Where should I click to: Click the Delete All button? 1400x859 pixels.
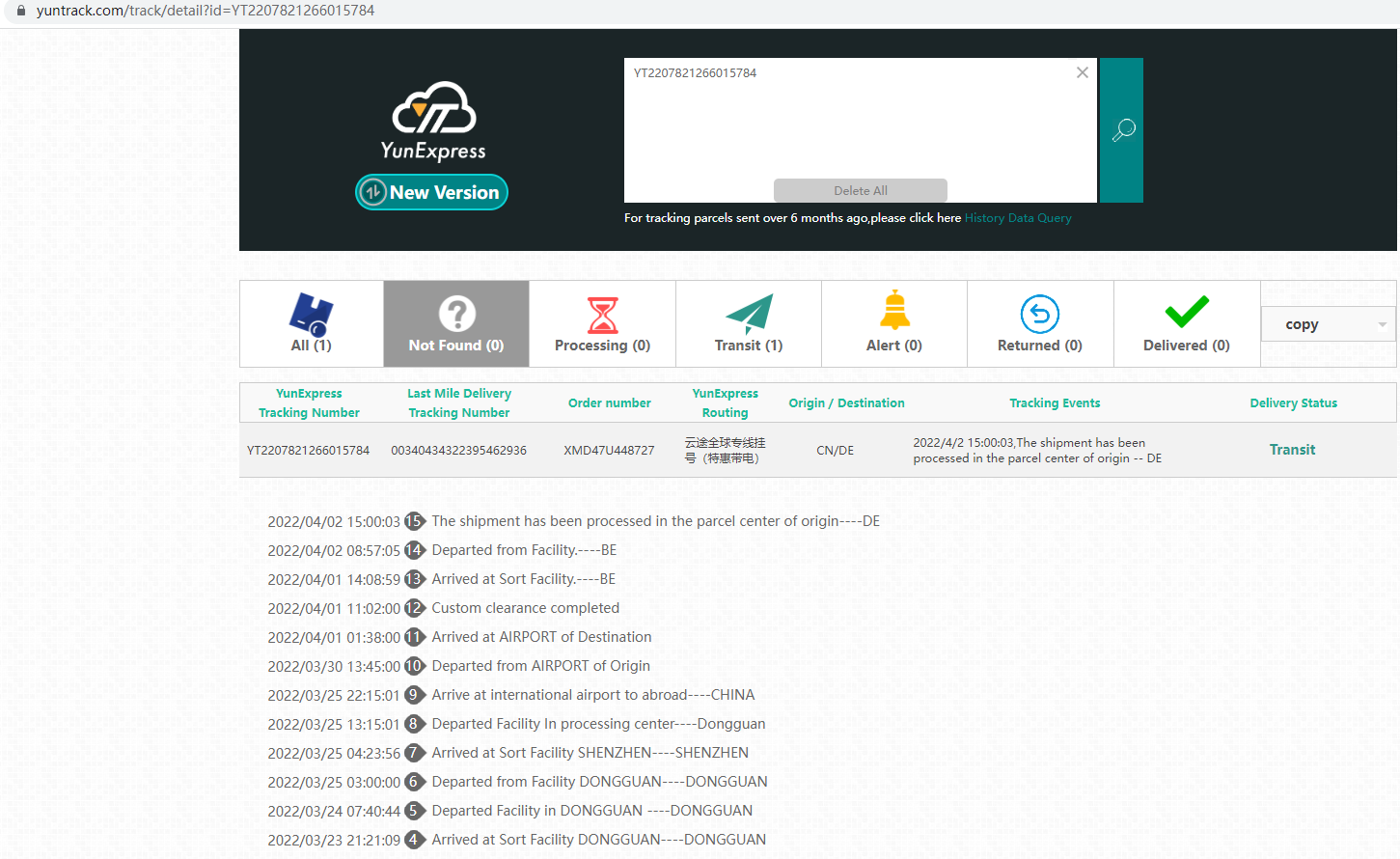coord(860,190)
